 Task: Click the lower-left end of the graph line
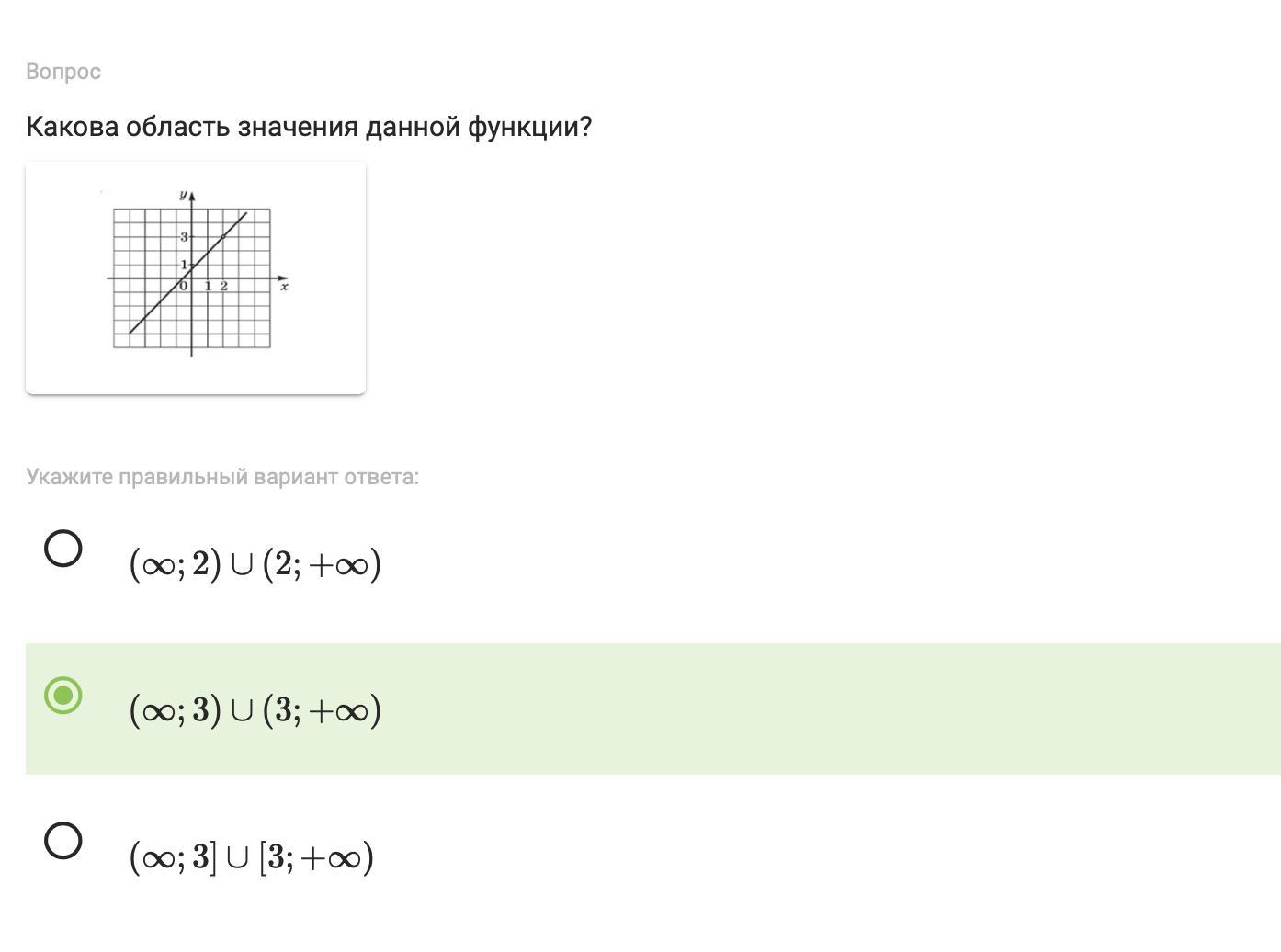pos(131,332)
